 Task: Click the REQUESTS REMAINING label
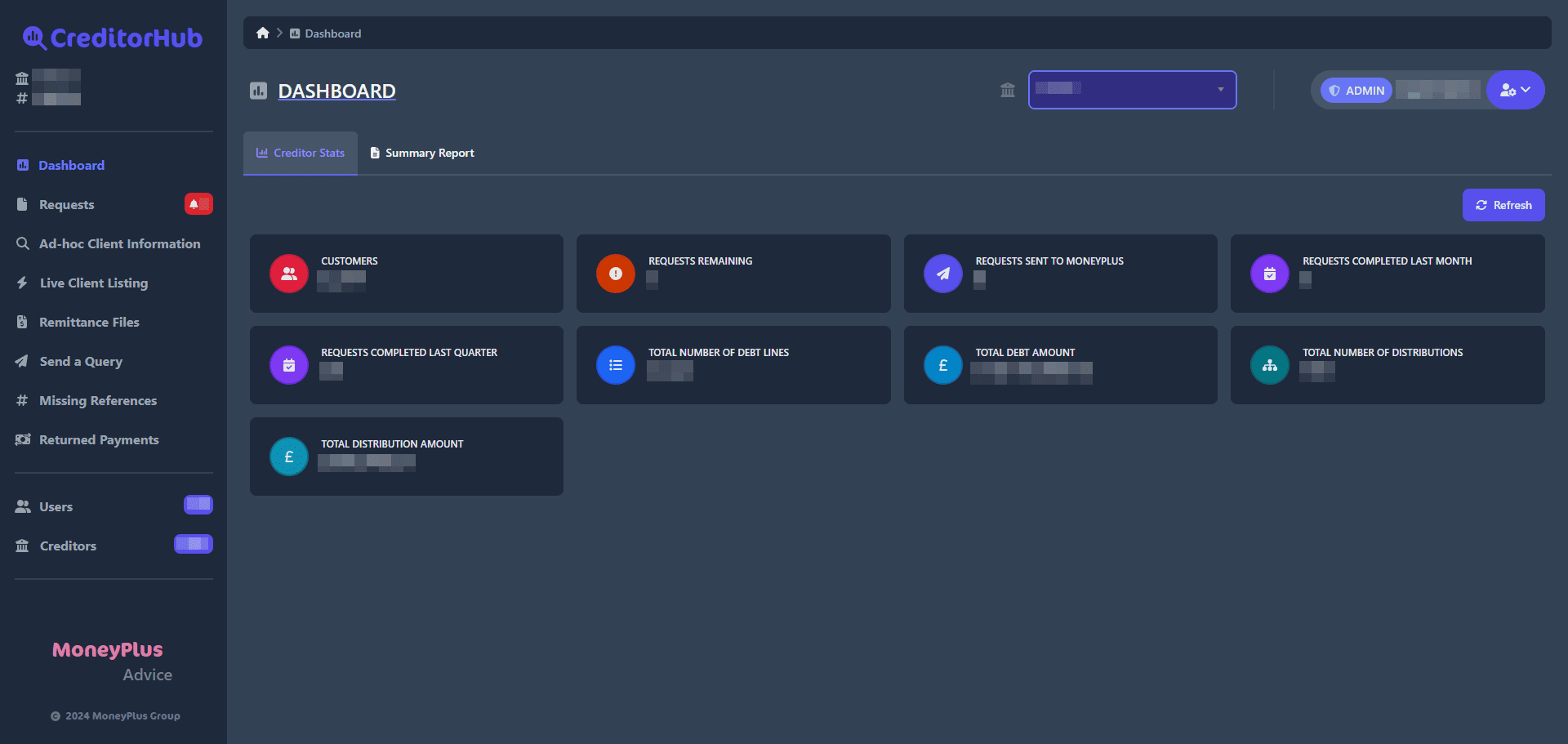[x=701, y=261]
